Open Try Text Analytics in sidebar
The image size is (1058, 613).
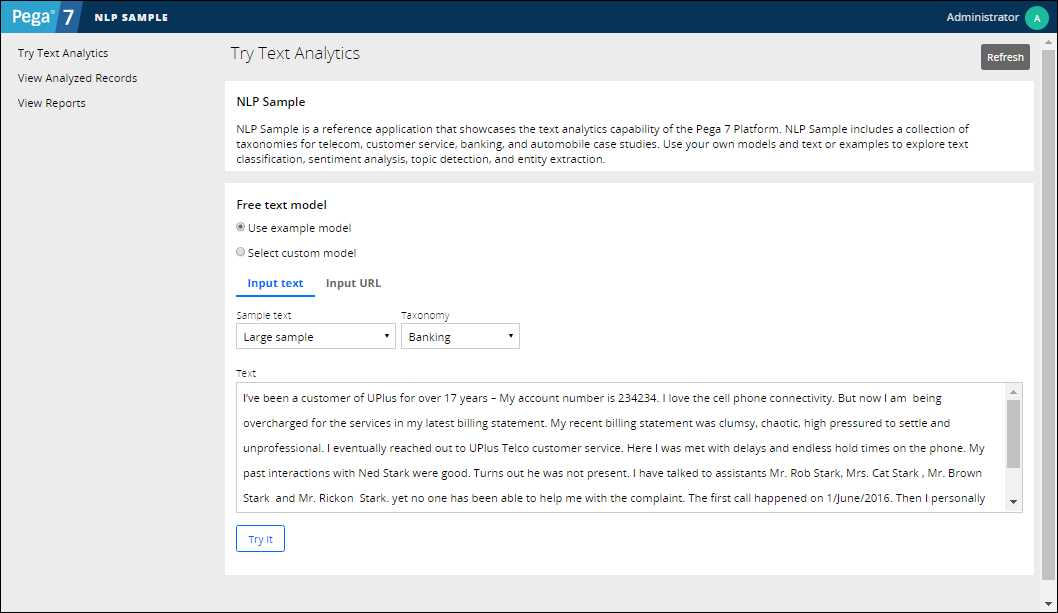pyautogui.click(x=63, y=53)
